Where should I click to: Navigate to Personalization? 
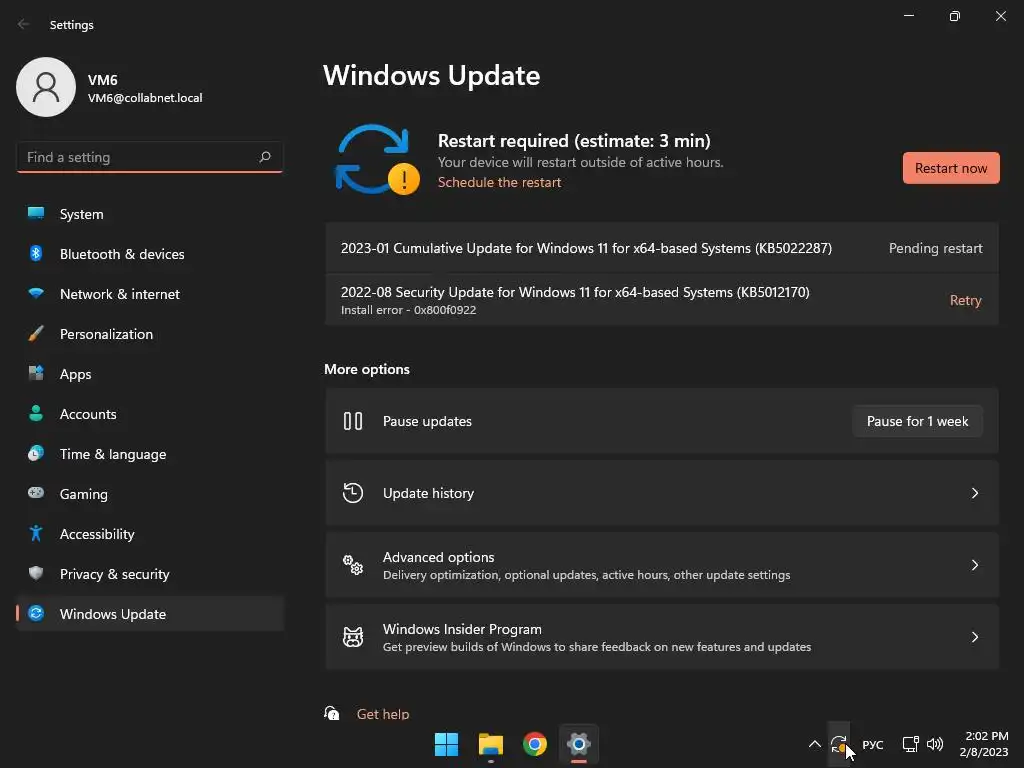(150, 334)
